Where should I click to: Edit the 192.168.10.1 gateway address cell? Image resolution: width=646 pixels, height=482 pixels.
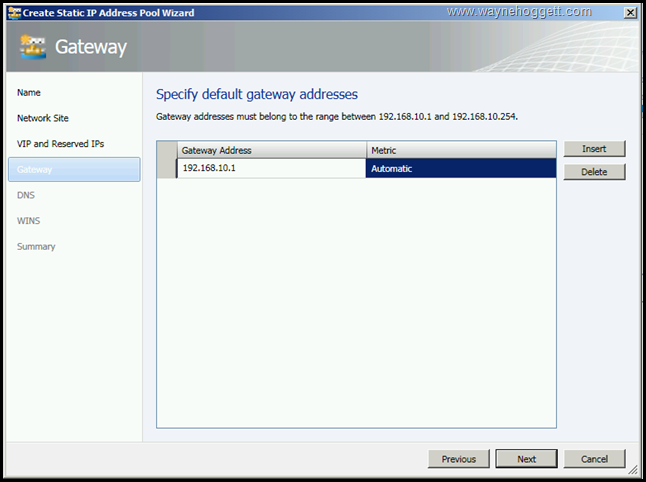coord(271,168)
